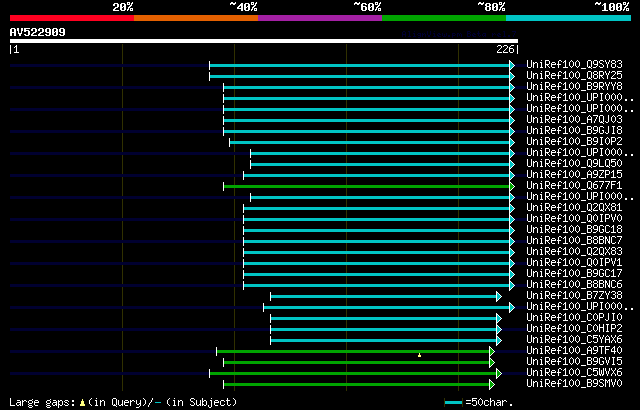The width and height of the screenshot is (640, 410).
Task: Click the cyan ~100% legend segment
Action: pos(569,18)
